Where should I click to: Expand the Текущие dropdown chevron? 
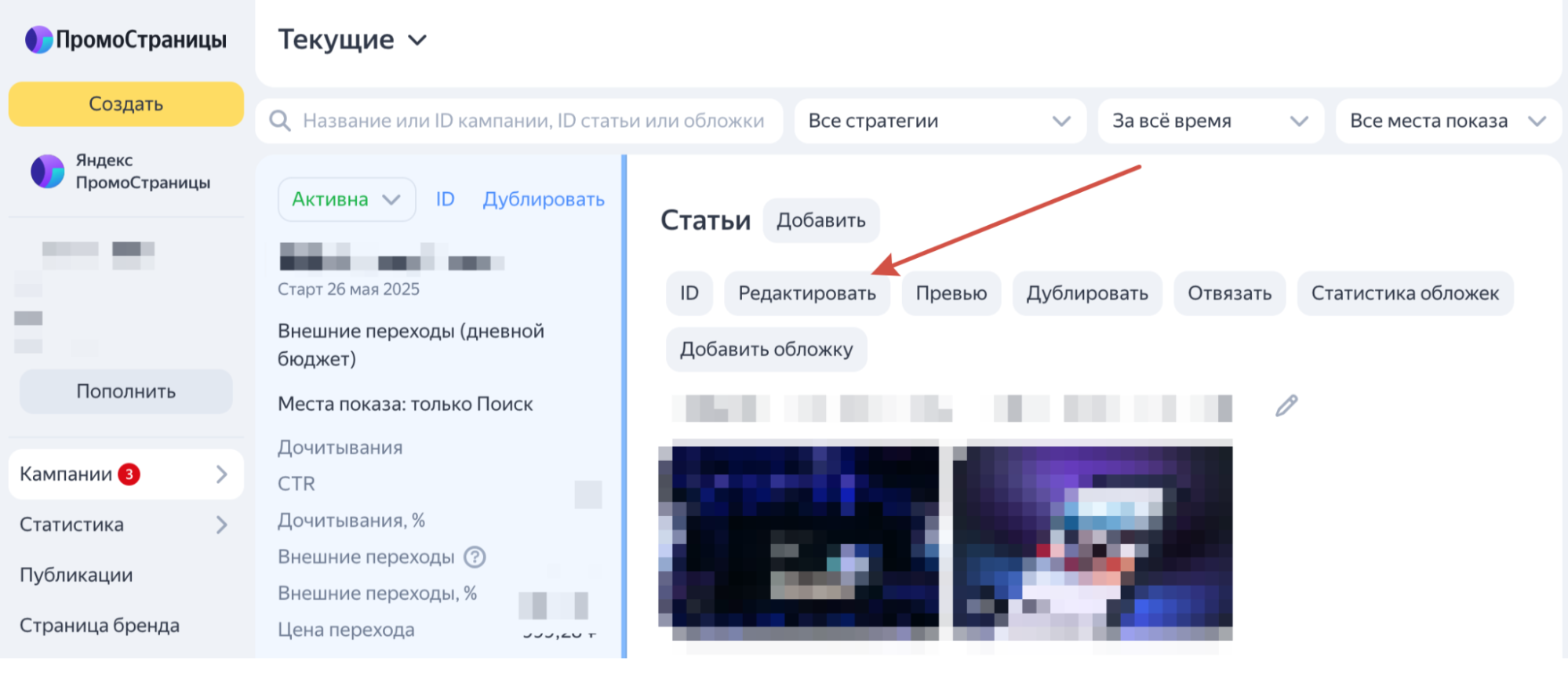[x=418, y=40]
